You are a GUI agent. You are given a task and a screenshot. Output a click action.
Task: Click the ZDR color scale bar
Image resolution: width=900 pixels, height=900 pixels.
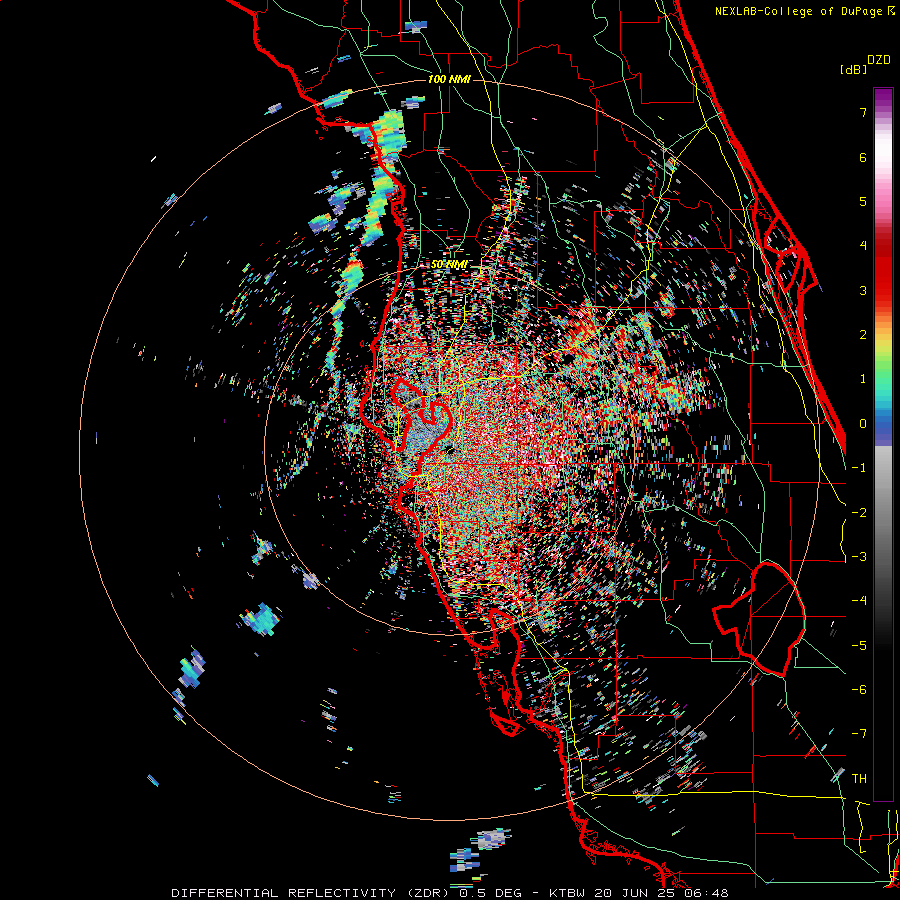tap(883, 444)
